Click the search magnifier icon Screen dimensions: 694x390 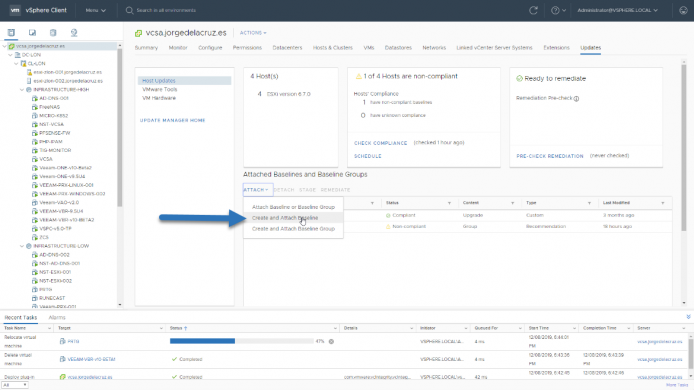click(129, 10)
